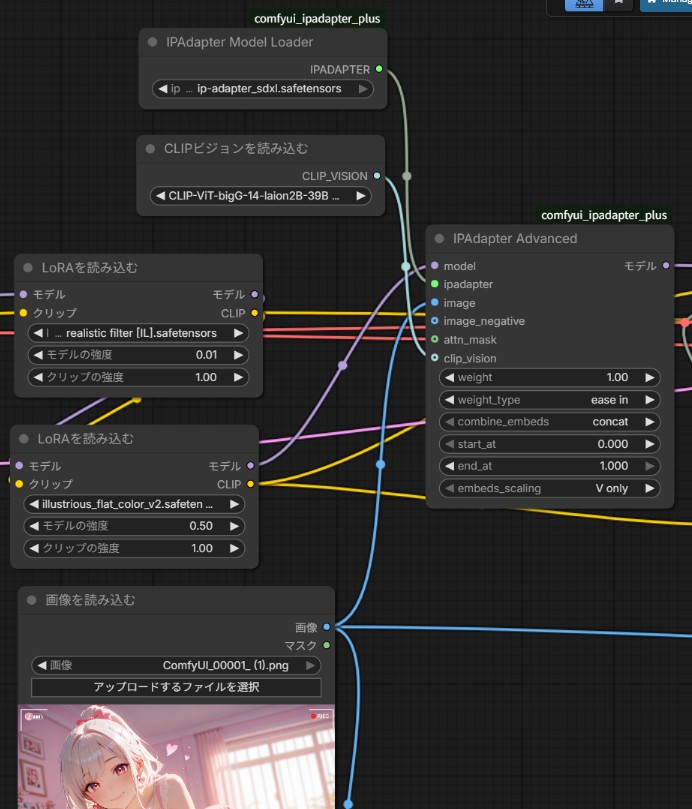Click the end_at value field
692x809 pixels.
549,466
